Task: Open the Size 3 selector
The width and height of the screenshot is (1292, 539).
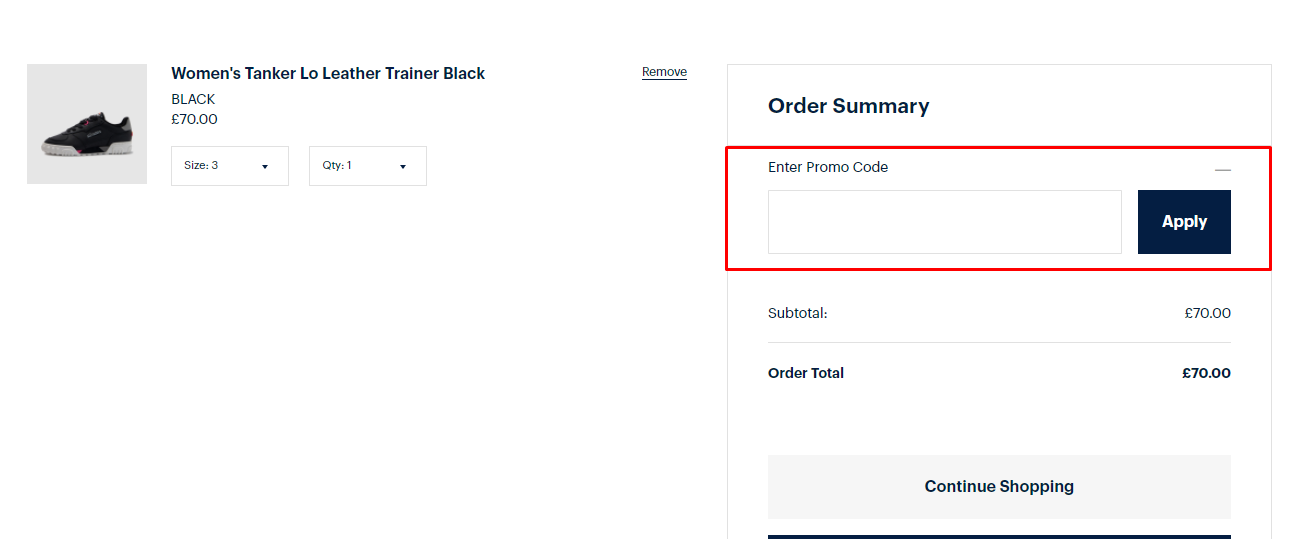Action: coord(229,166)
